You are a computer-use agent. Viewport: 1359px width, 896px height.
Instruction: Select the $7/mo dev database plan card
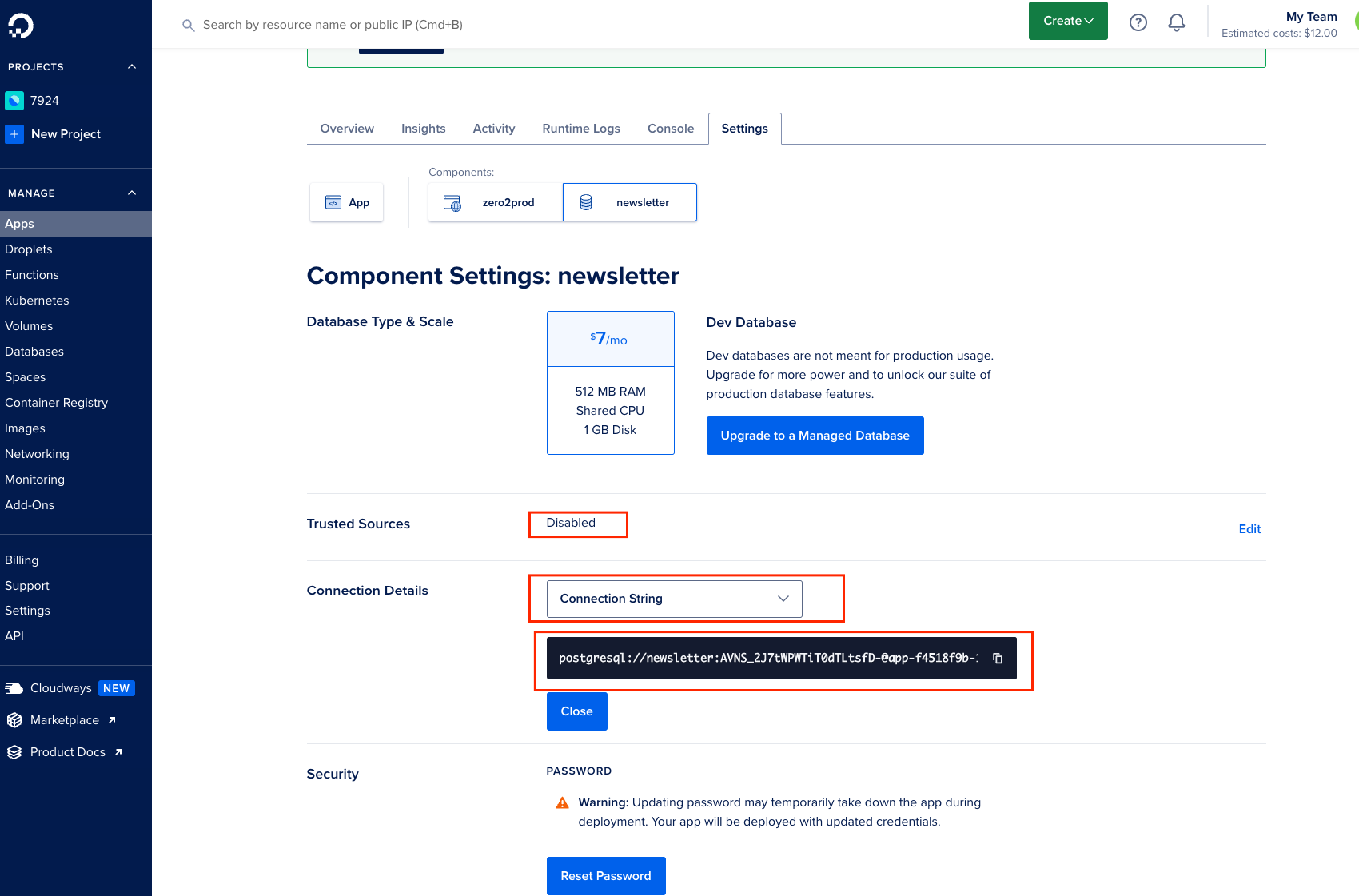(x=611, y=383)
